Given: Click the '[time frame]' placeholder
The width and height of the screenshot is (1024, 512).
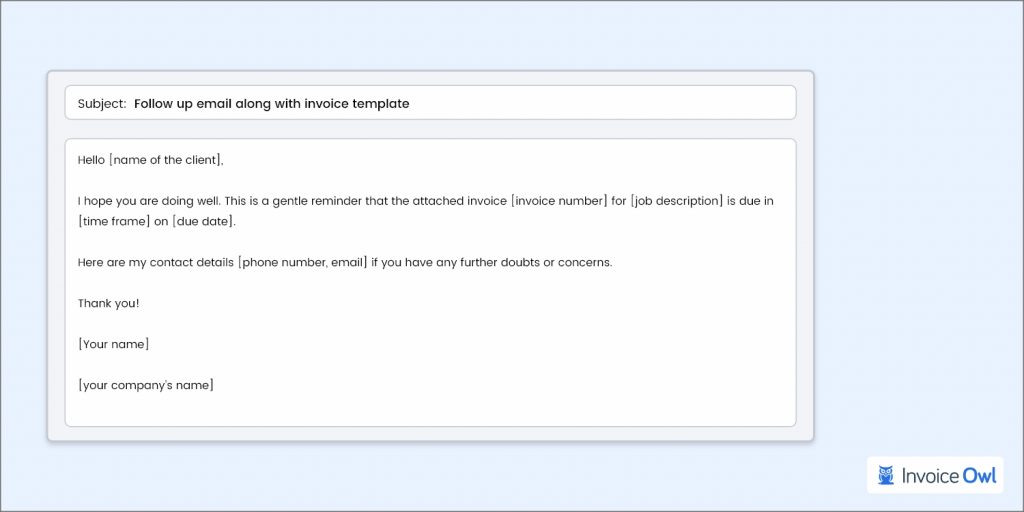Looking at the screenshot, I should click(114, 221).
